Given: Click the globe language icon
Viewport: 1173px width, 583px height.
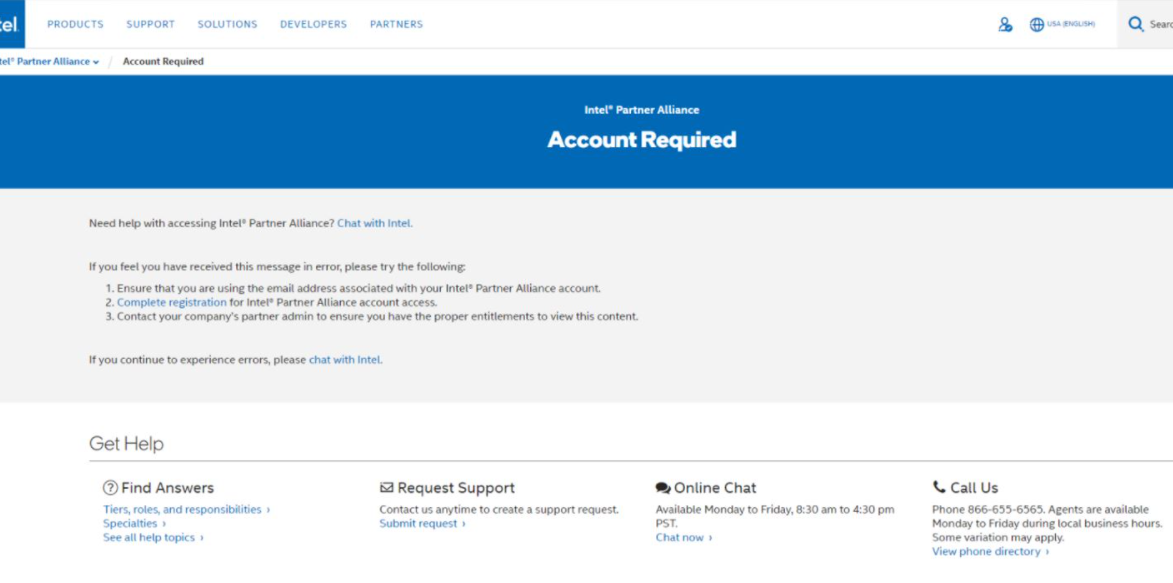Looking at the screenshot, I should (1037, 24).
